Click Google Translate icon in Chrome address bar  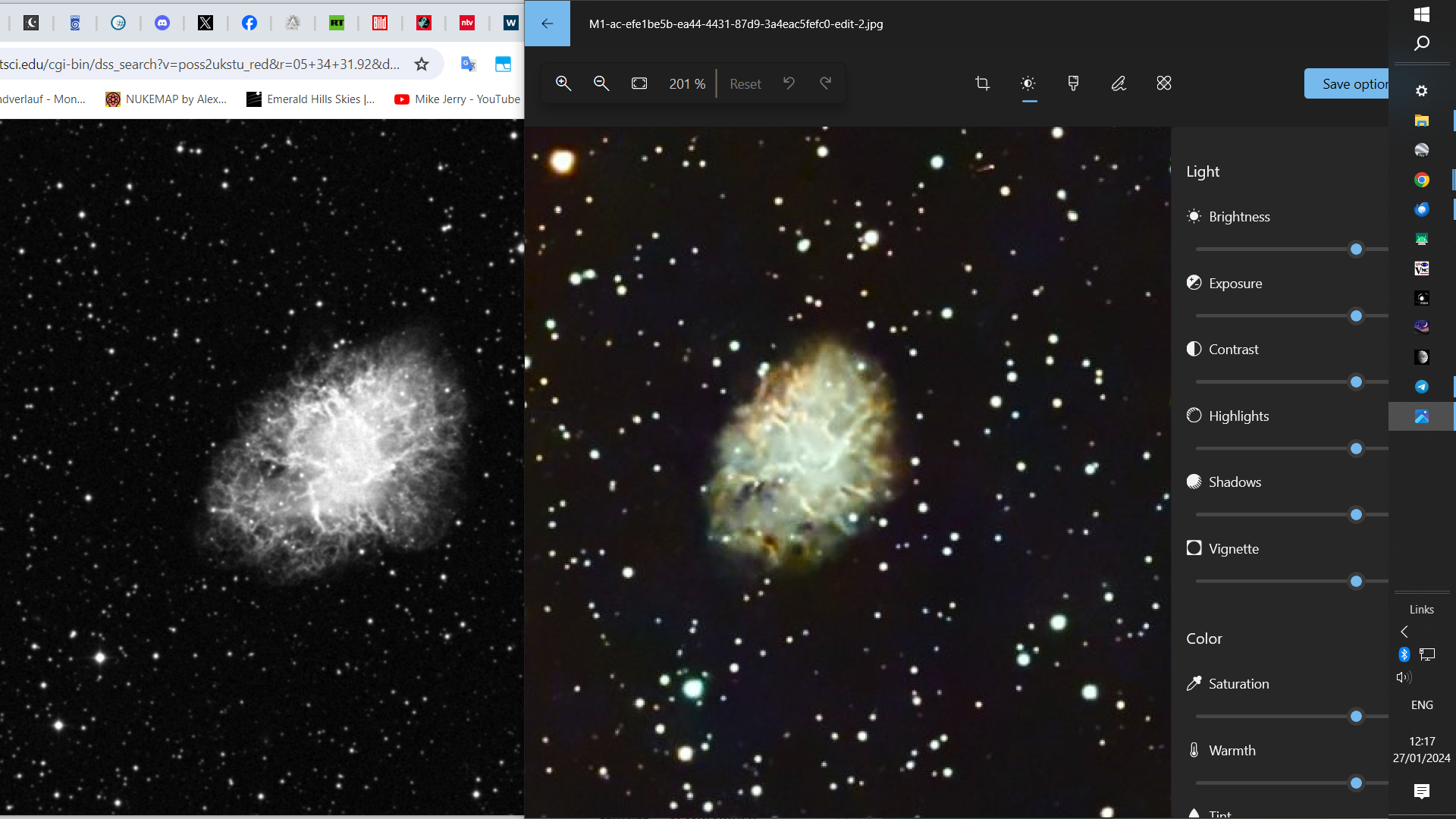[469, 64]
